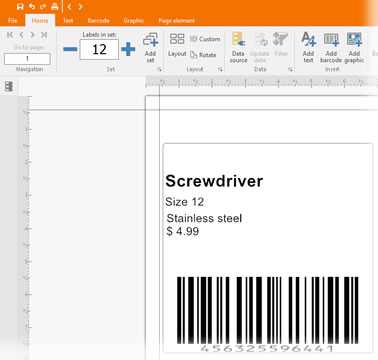Select the Stainless steel text on label
The height and width of the screenshot is (360, 378).
204,218
